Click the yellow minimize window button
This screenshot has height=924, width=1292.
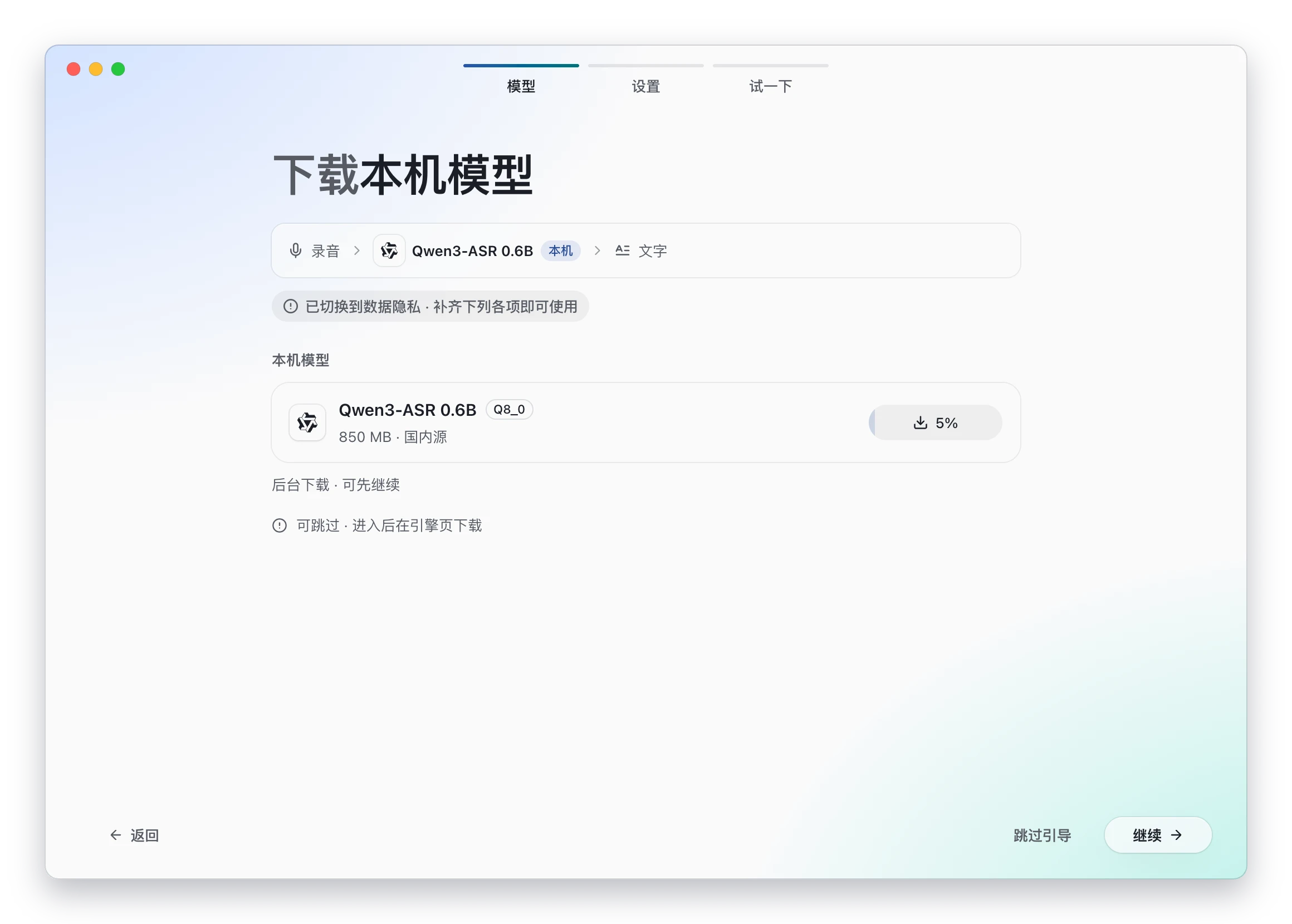coord(96,69)
